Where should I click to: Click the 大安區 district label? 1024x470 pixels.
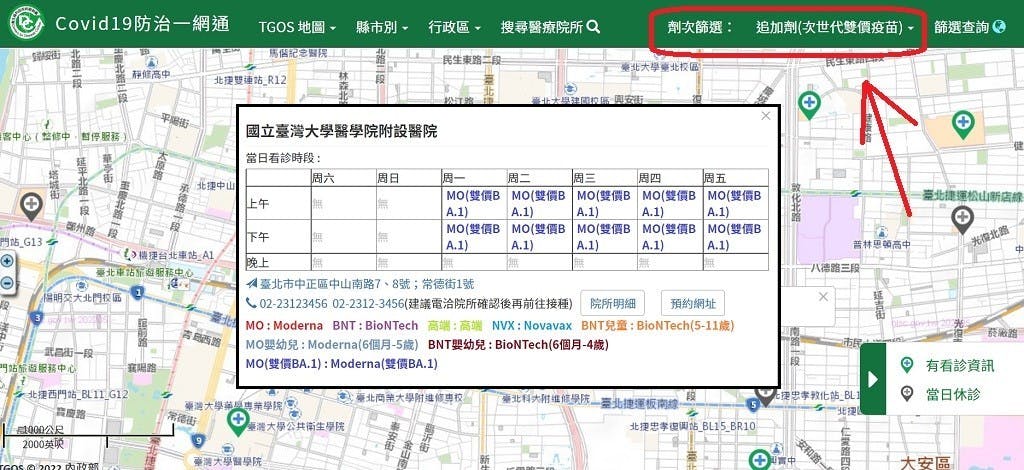coord(925,463)
